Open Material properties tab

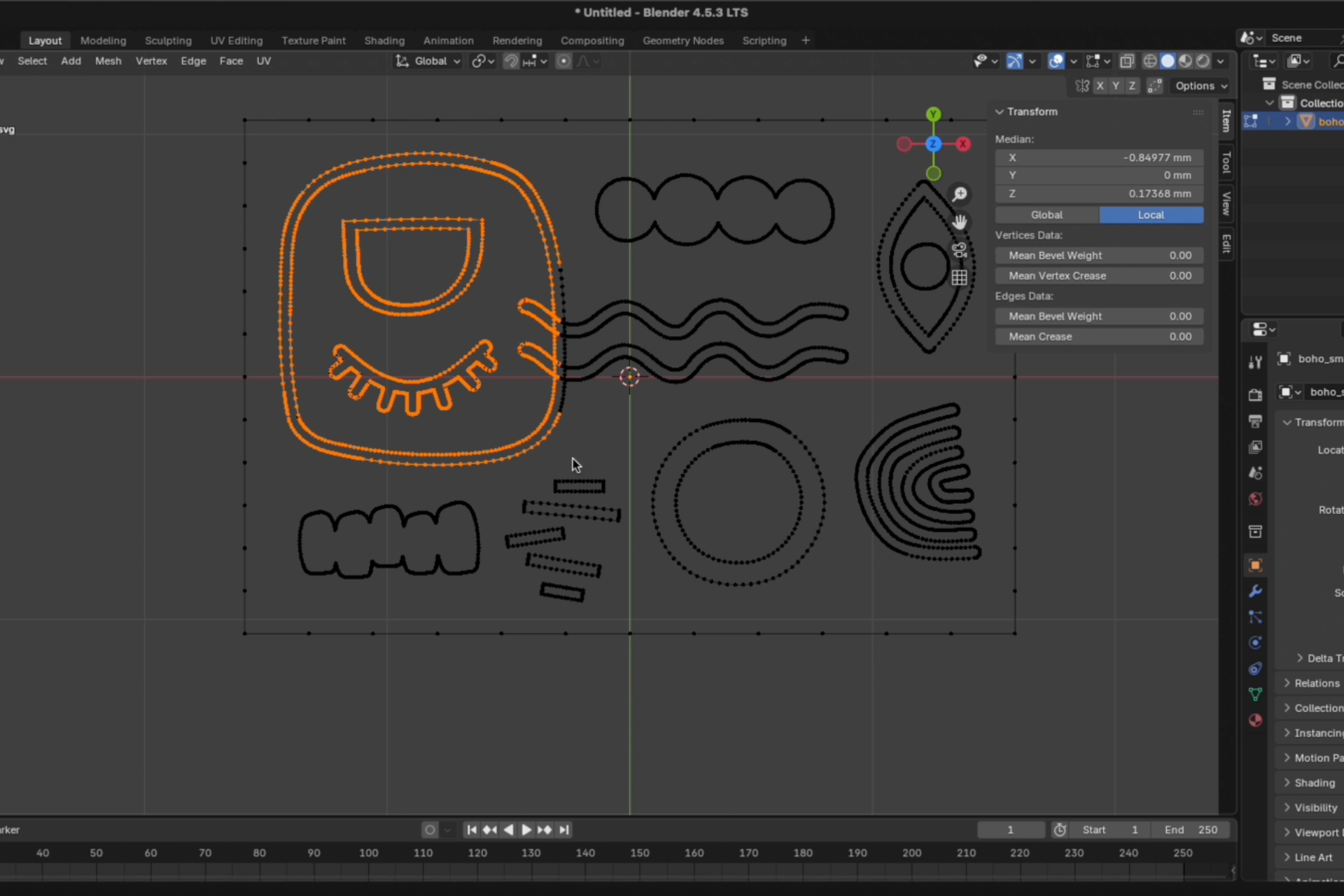click(1255, 720)
